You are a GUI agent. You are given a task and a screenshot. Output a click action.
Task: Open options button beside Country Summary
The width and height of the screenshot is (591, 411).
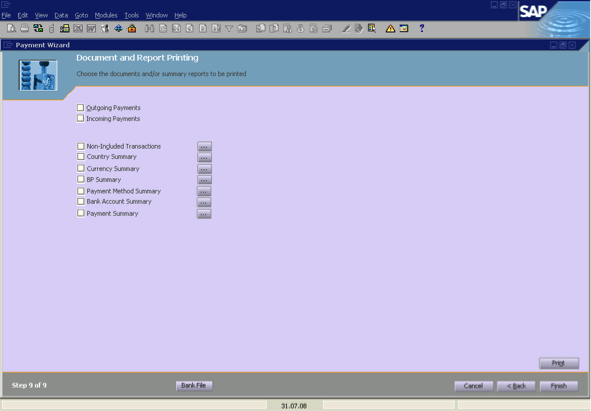[x=204, y=157]
